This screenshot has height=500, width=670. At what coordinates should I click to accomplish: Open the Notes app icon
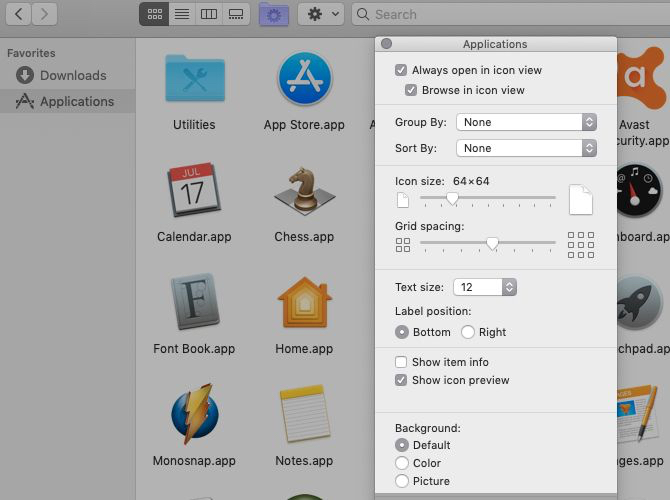(304, 416)
